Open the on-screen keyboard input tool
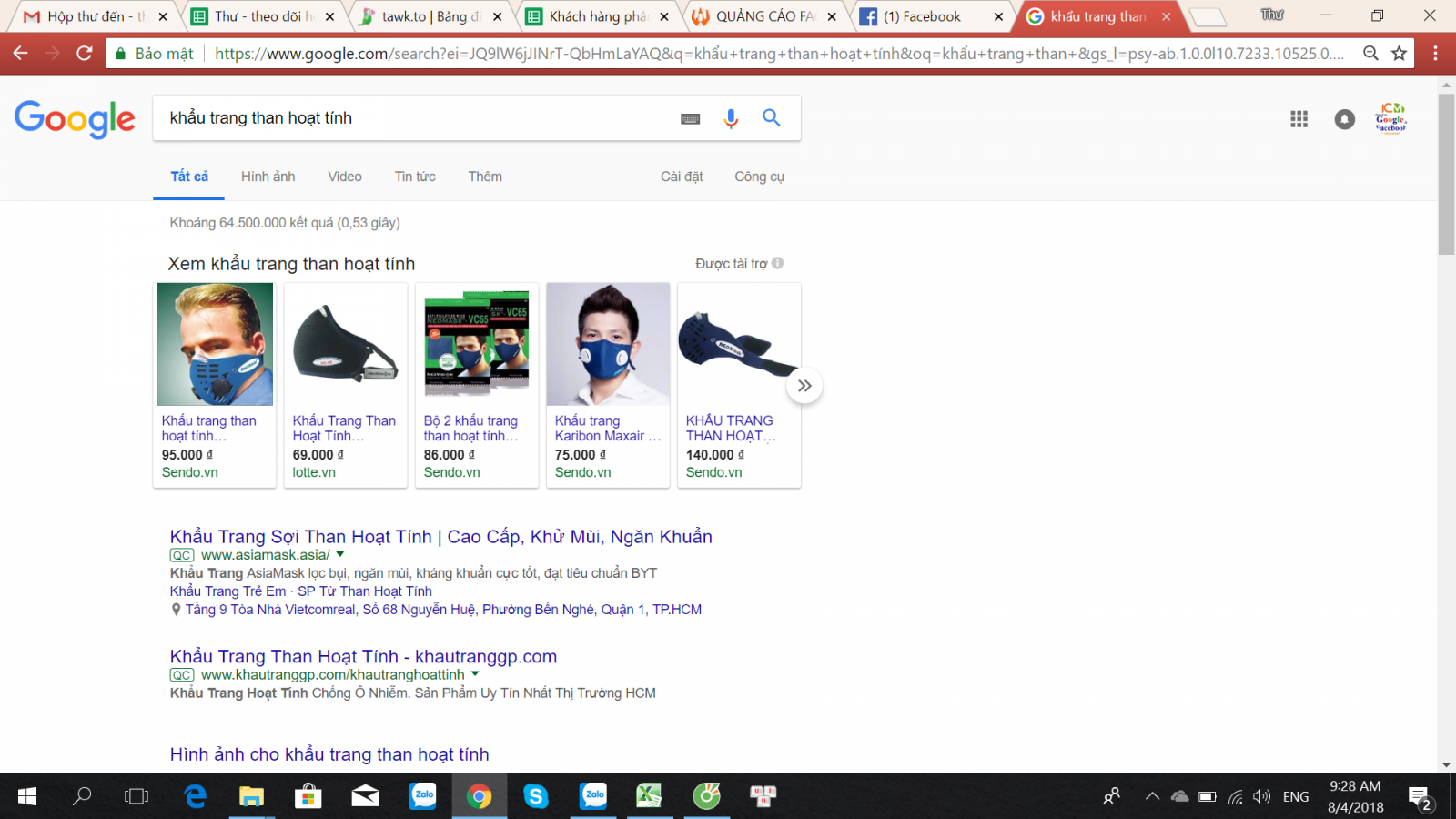1456x819 pixels. click(x=691, y=118)
